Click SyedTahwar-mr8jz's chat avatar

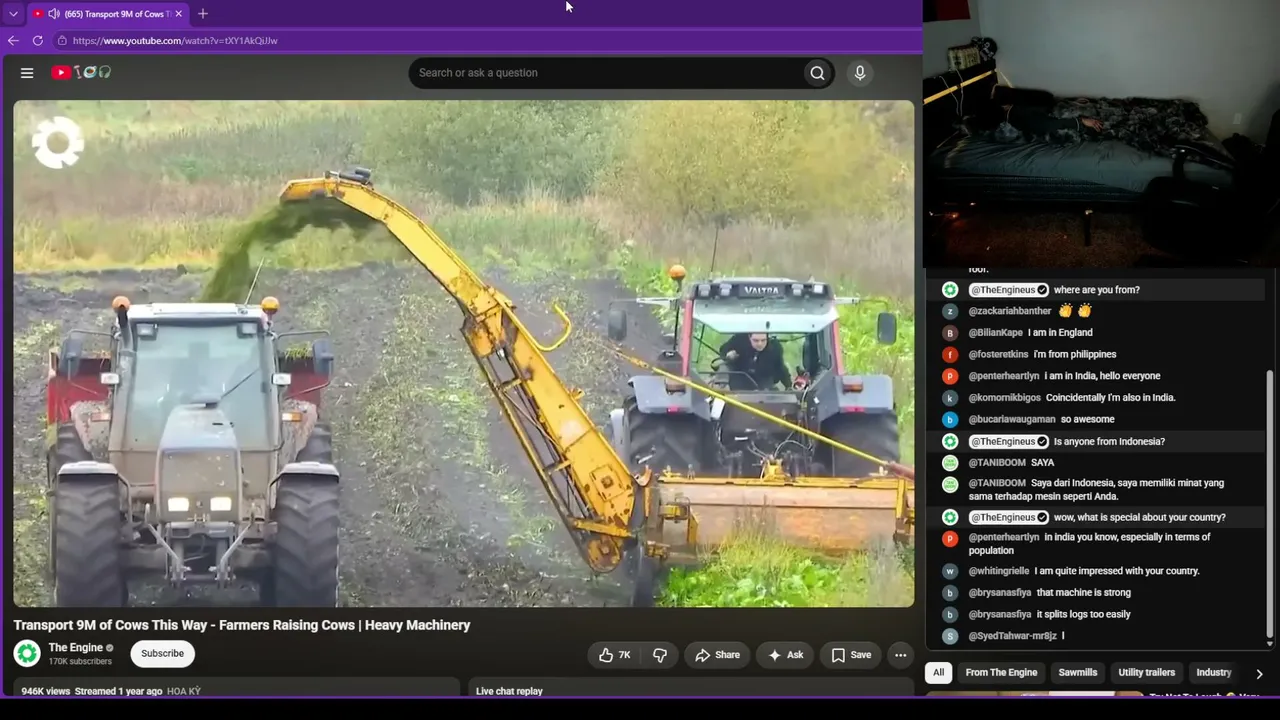(x=950, y=636)
